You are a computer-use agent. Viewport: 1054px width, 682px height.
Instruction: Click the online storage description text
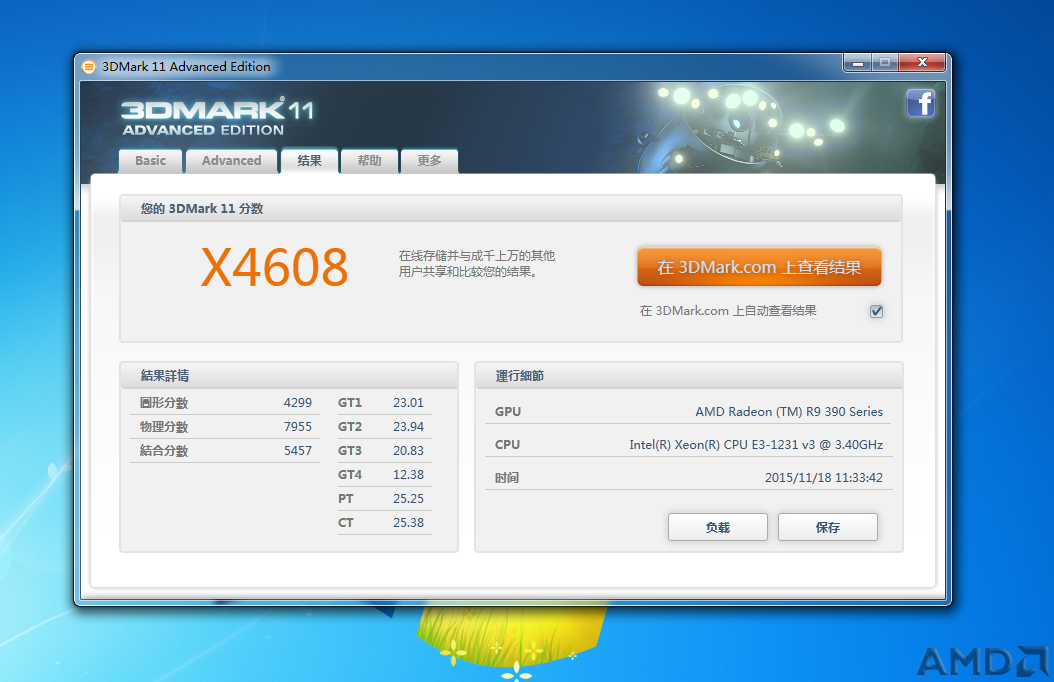click(x=476, y=263)
